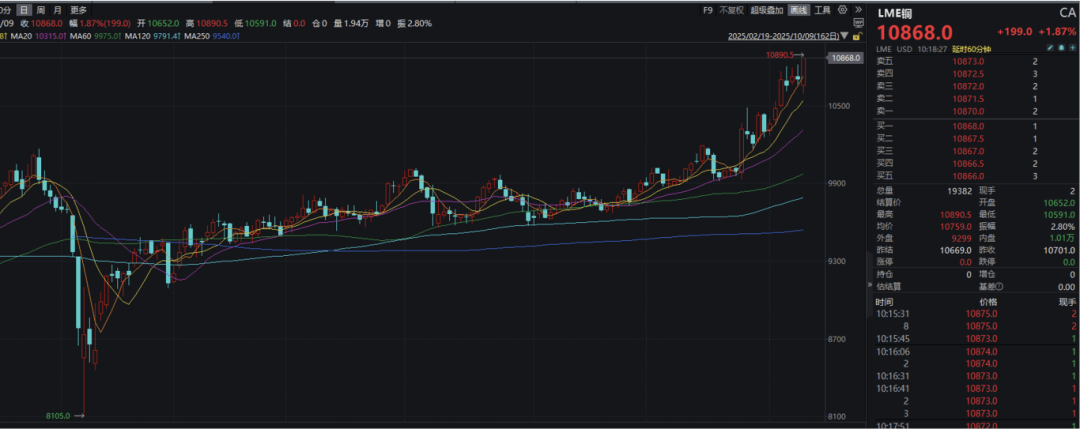Viewport: 1080px width, 429px height.
Task: Click the 2025/02/19-2025/10/09 date range link
Action: pos(784,36)
